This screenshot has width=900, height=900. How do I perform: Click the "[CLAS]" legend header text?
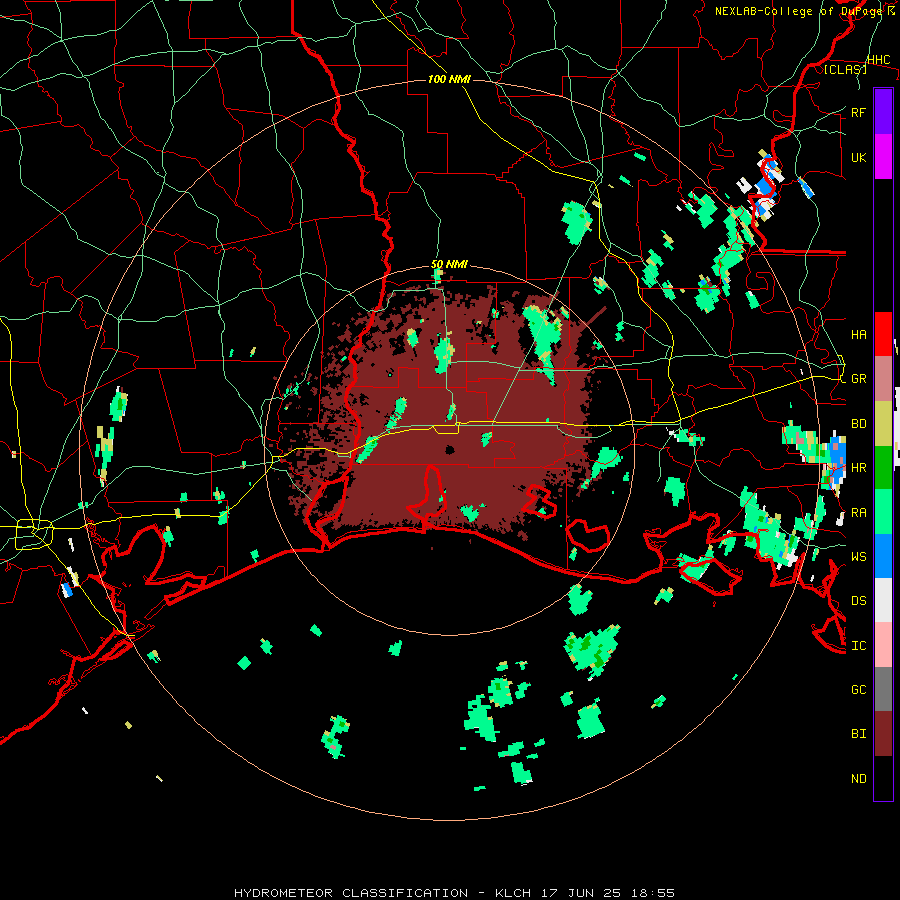pos(845,69)
